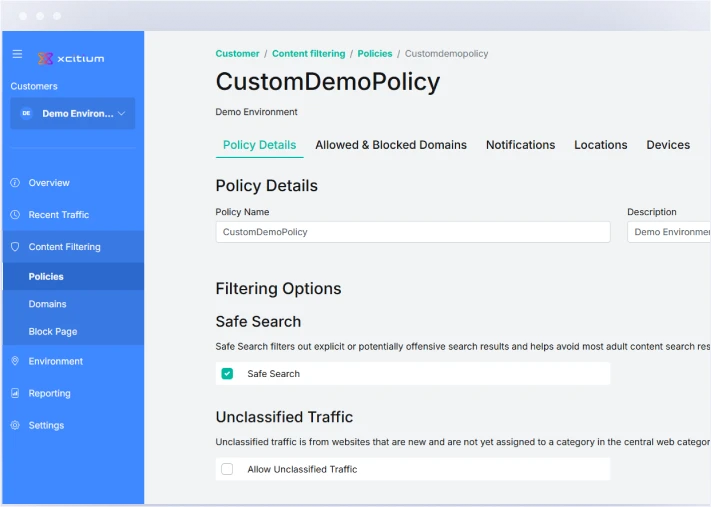Click the Content Filtering shield icon
This screenshot has width=711, height=507.
15,247
